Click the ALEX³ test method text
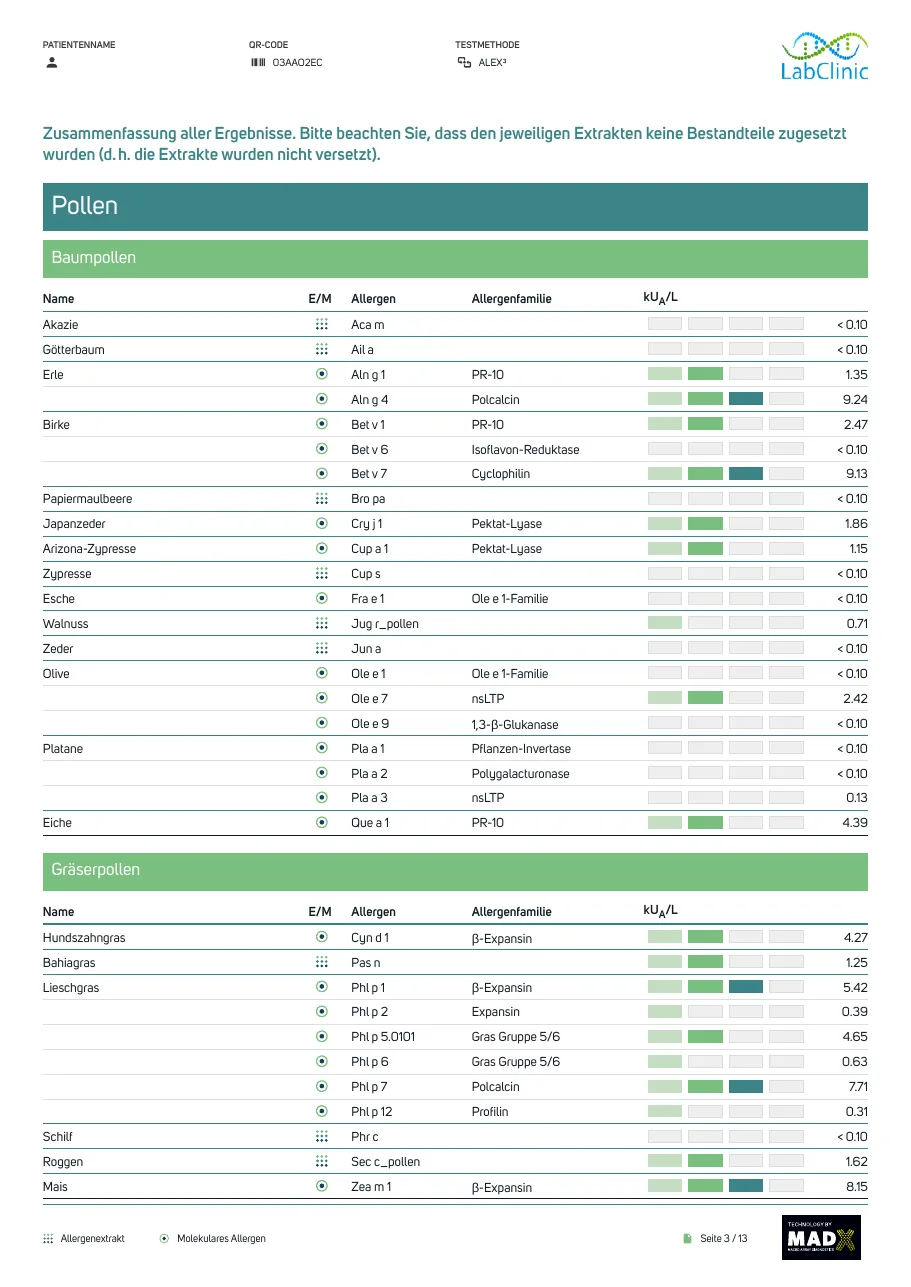This screenshot has height=1287, width=911. point(493,62)
